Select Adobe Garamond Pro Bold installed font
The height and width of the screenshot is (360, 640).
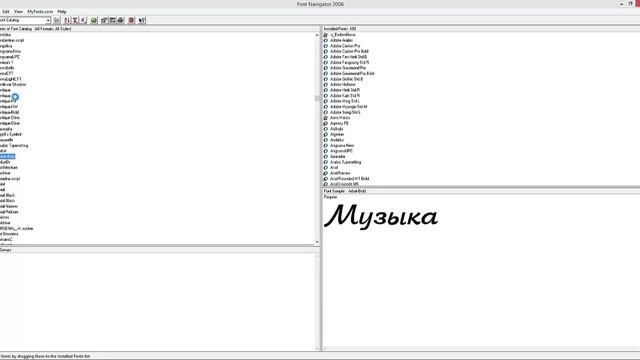coord(352,73)
